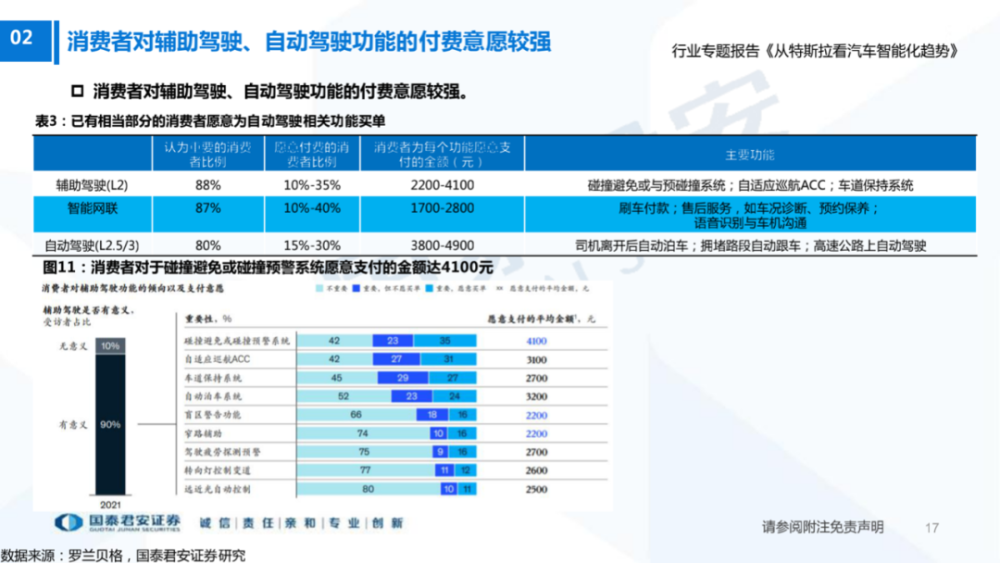Click the 愿意付费的消费者比例 column header
The height and width of the screenshot is (563, 1000).
tap(312, 154)
